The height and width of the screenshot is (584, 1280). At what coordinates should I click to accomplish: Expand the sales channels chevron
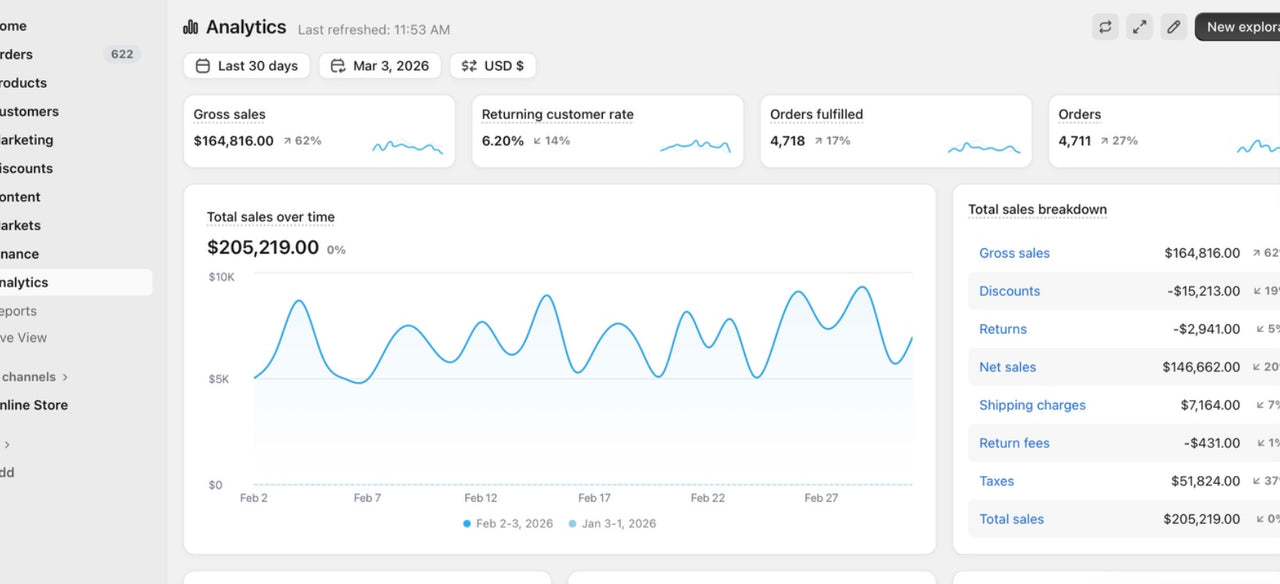(65, 377)
